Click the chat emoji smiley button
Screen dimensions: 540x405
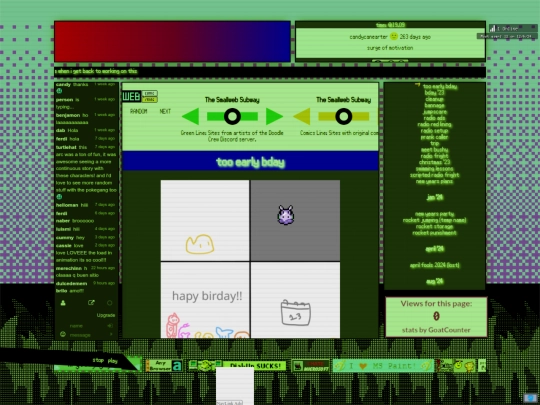63,334
